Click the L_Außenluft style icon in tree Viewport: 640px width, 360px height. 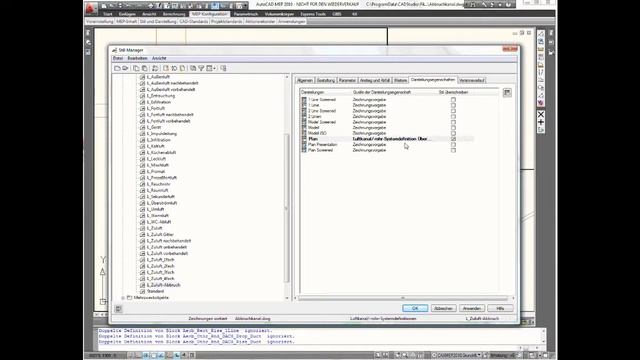(142, 77)
